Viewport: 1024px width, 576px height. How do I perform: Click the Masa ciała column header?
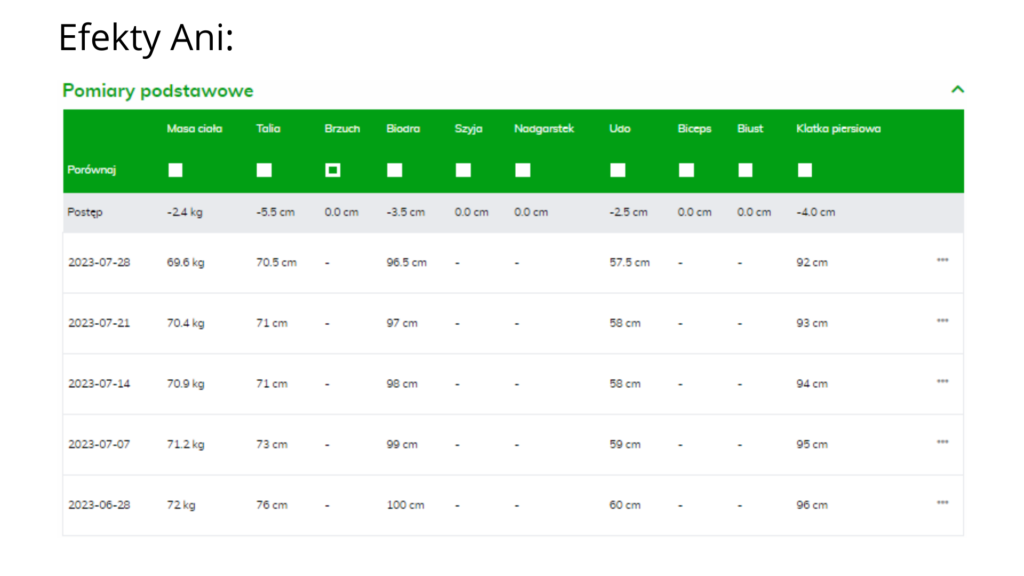pyautogui.click(x=194, y=129)
